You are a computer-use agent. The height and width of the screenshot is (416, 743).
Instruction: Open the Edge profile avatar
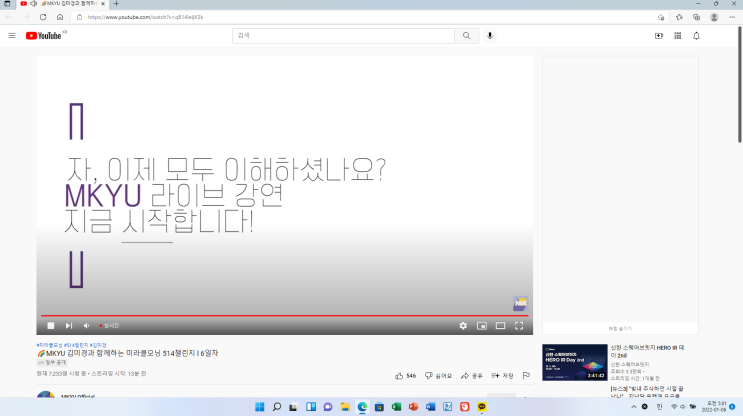(714, 17)
